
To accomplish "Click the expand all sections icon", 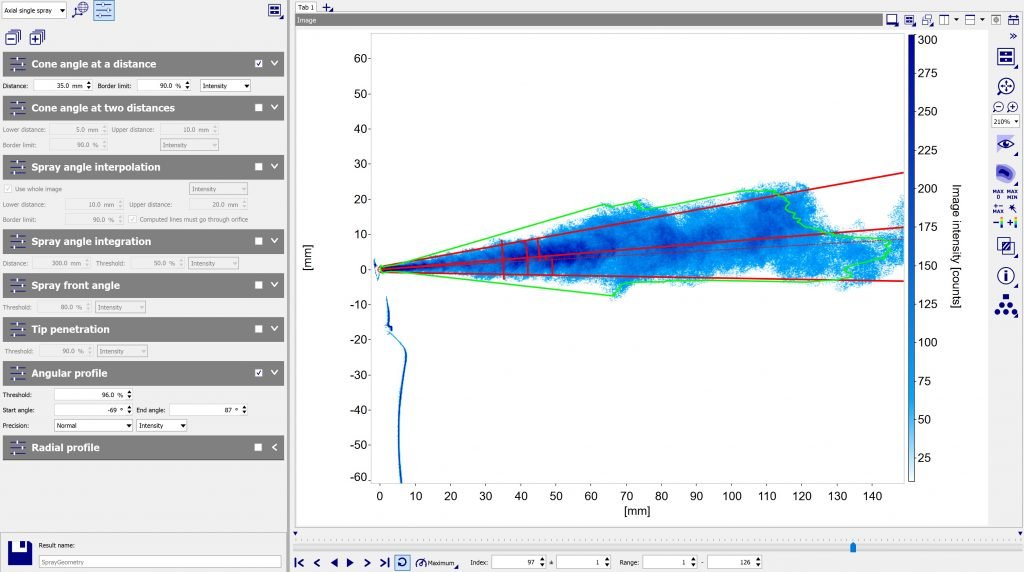I will pyautogui.click(x=37, y=38).
